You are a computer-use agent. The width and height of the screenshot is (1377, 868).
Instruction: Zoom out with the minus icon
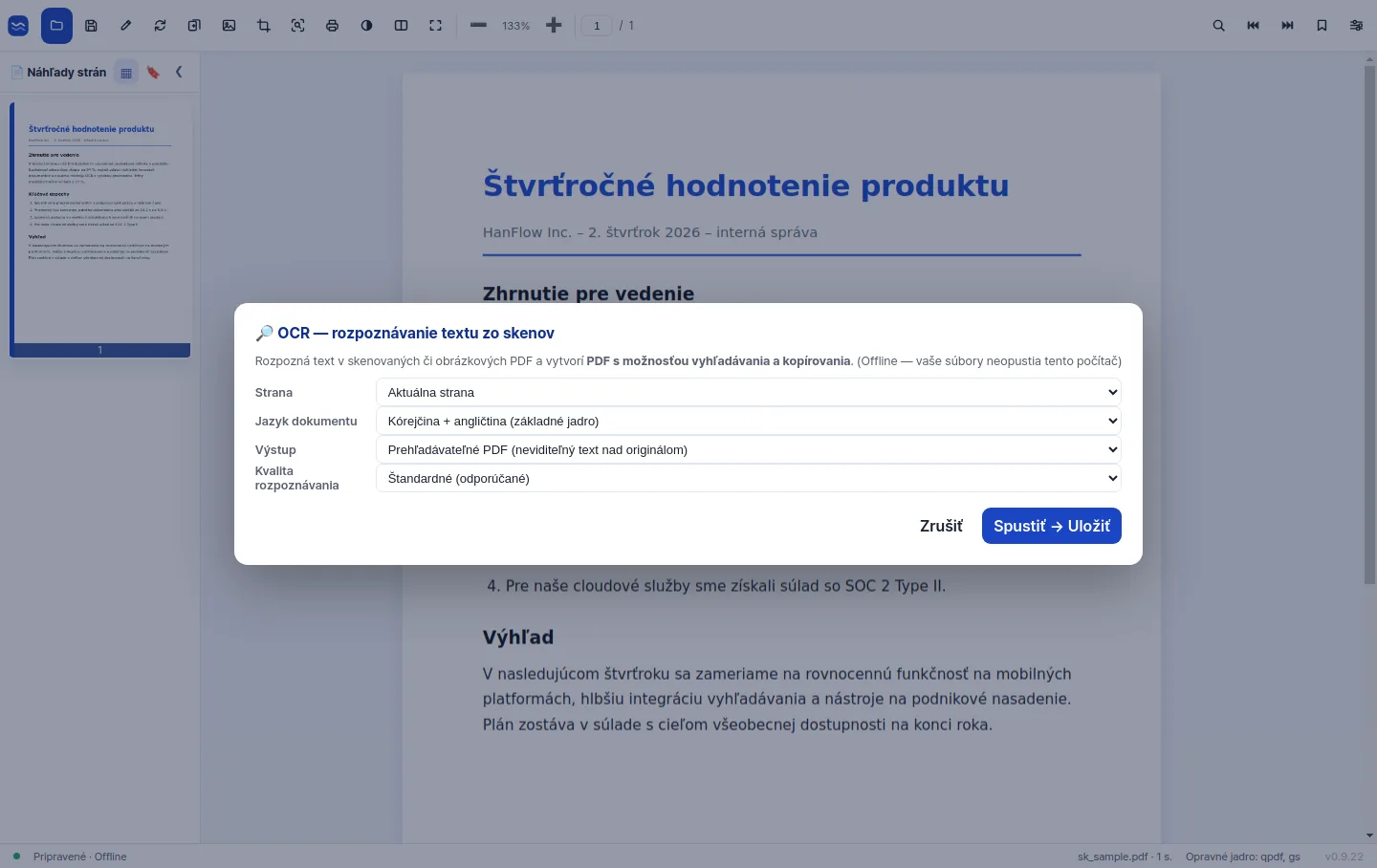[478, 26]
